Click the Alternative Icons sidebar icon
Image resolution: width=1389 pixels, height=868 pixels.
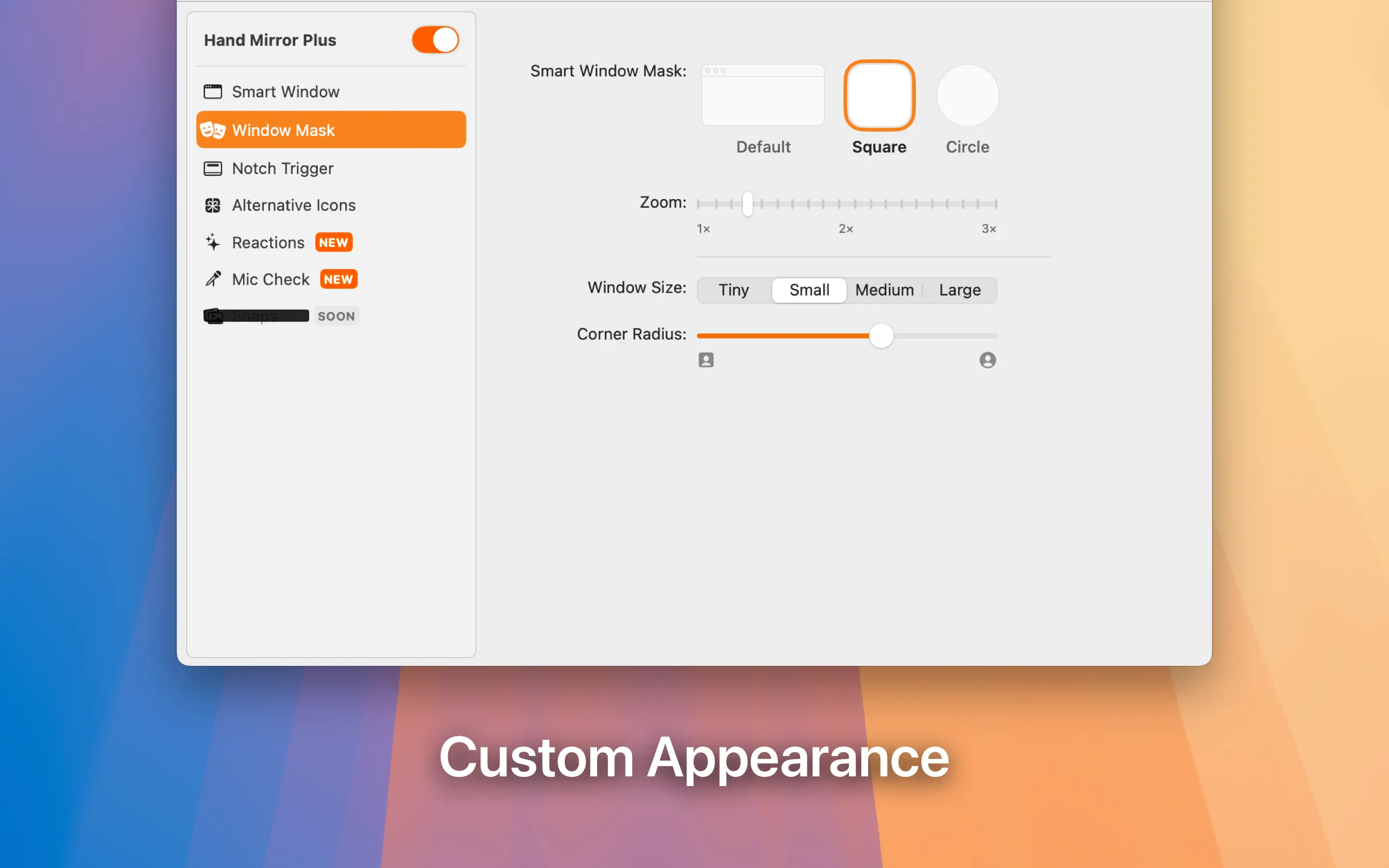[212, 205]
